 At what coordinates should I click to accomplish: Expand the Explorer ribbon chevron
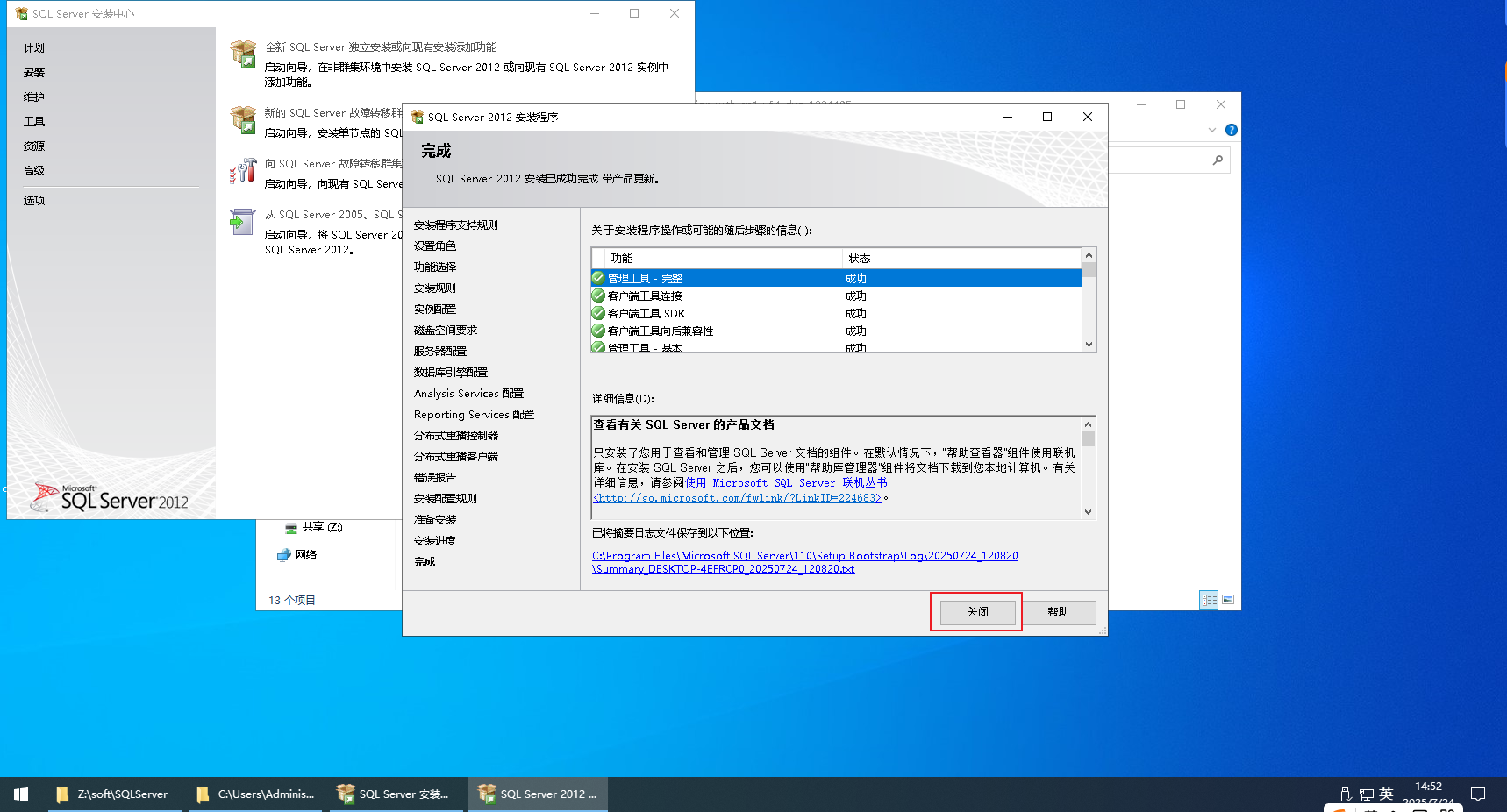(1212, 130)
